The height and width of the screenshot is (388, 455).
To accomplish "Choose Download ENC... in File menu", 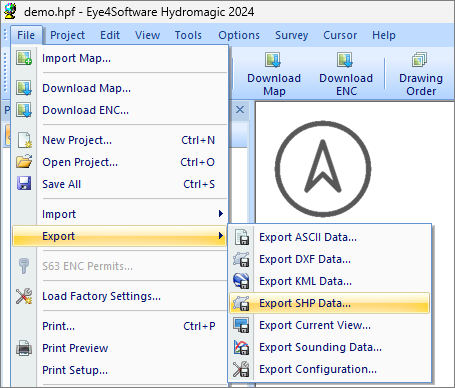I will click(x=119, y=110).
